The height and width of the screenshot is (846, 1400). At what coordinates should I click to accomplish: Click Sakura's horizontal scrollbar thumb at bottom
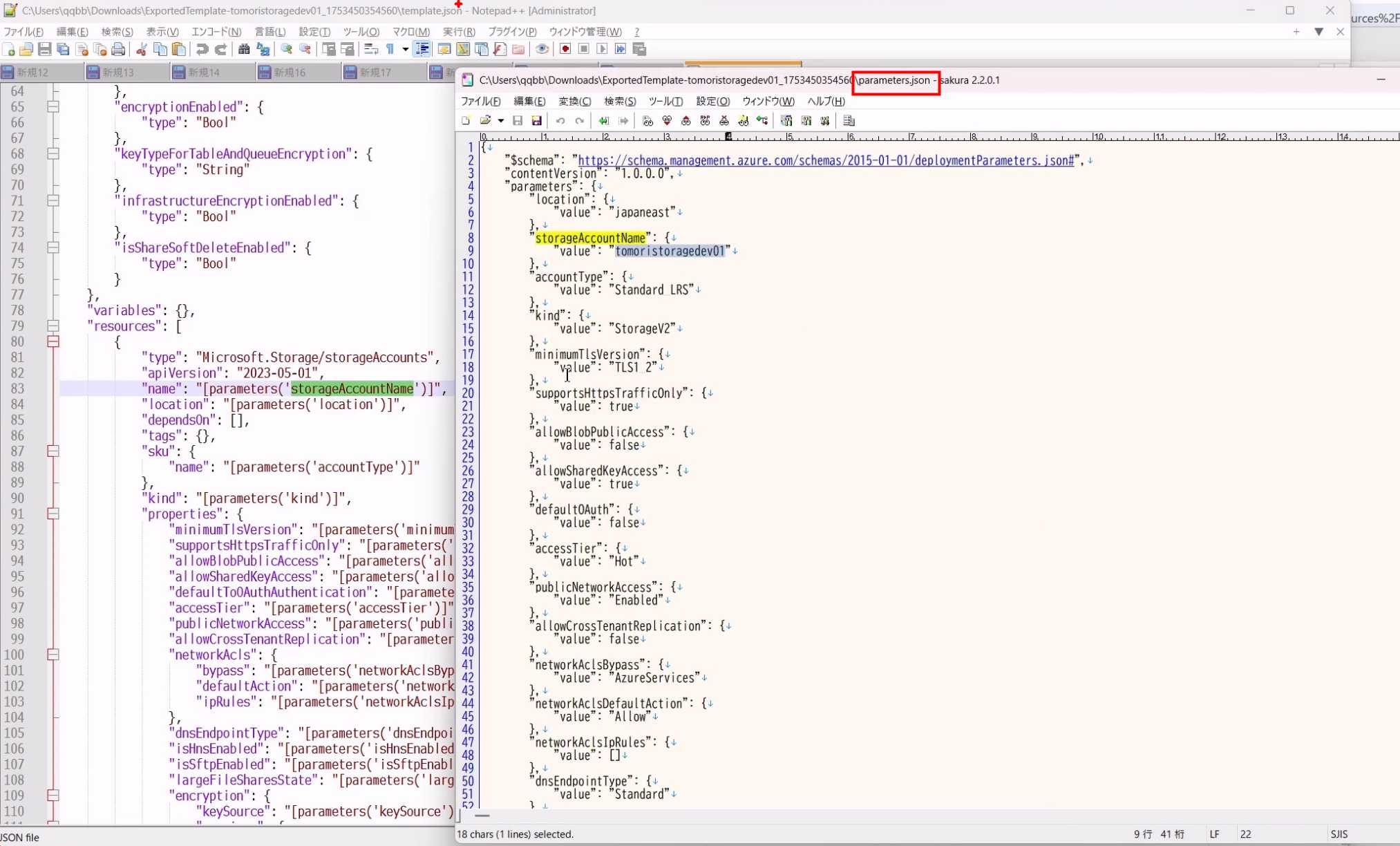482,816
